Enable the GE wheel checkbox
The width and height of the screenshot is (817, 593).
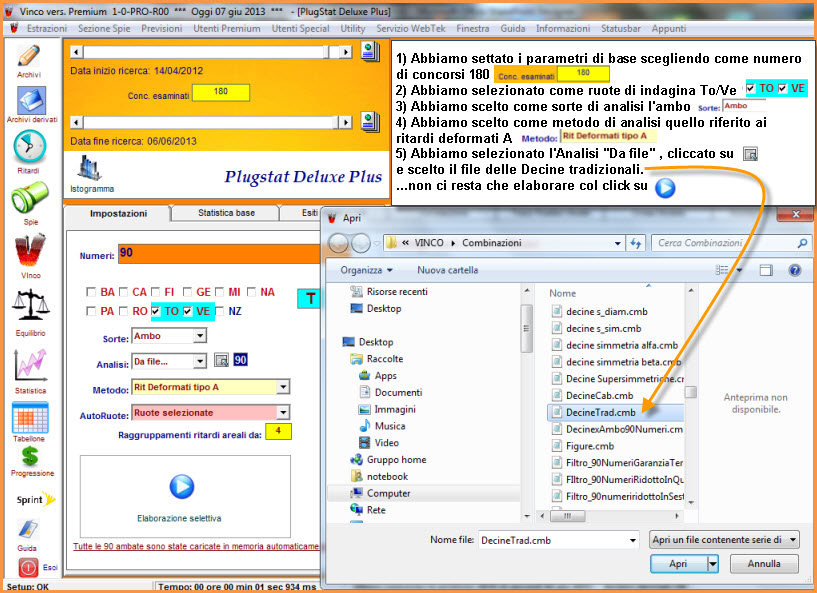coord(188,292)
